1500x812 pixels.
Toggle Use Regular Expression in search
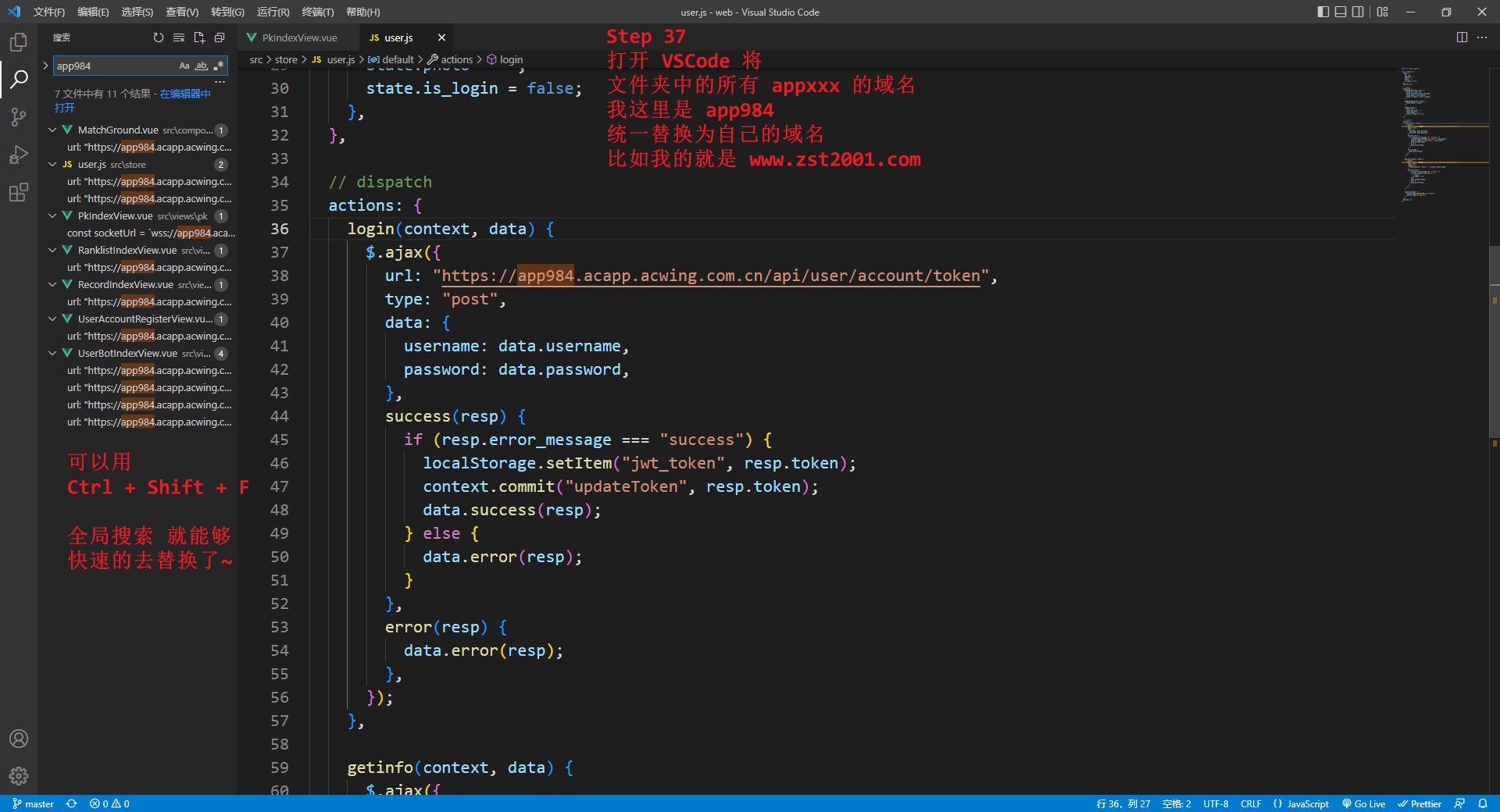(219, 66)
